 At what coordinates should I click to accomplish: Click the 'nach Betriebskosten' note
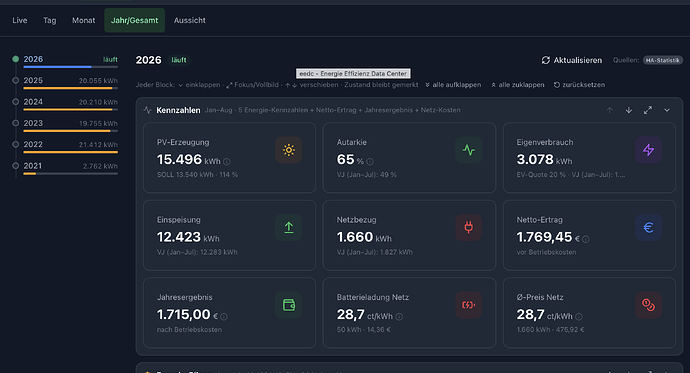click(189, 329)
